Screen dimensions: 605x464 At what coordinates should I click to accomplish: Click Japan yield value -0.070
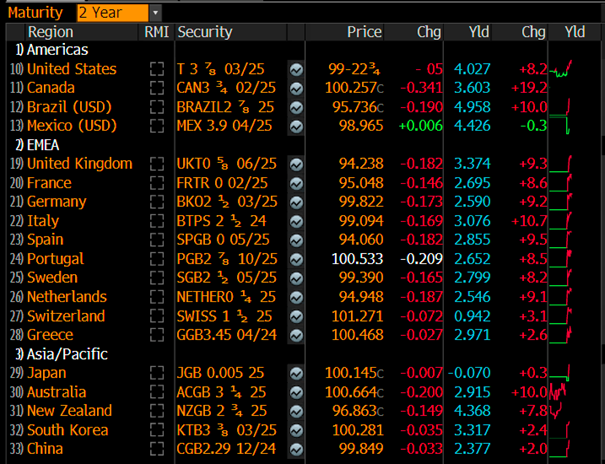click(x=469, y=373)
